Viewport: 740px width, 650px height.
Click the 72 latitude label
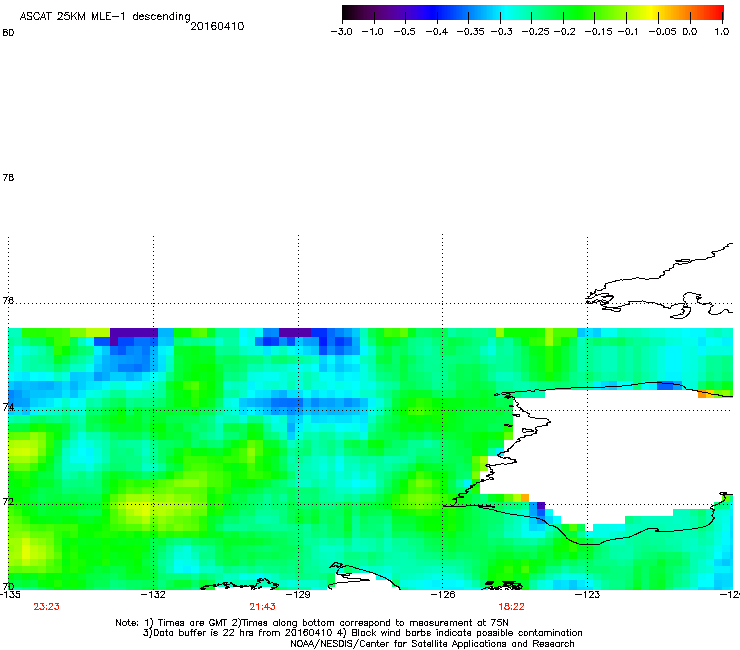tap(8, 501)
